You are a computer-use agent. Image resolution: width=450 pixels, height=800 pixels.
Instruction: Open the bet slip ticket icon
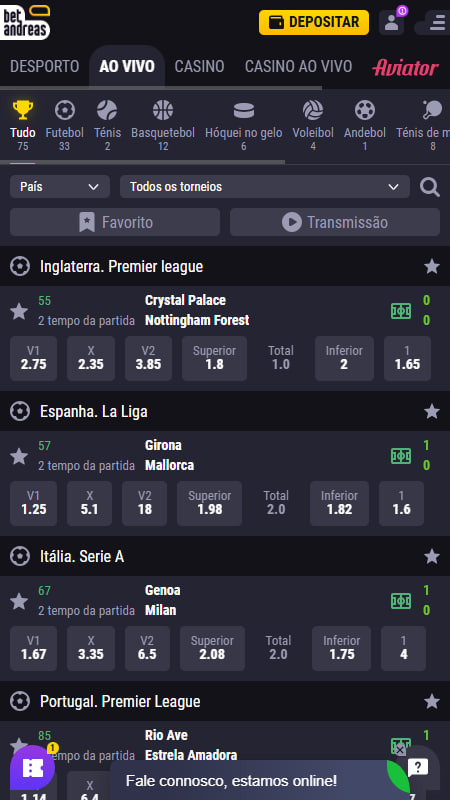pos(33,767)
